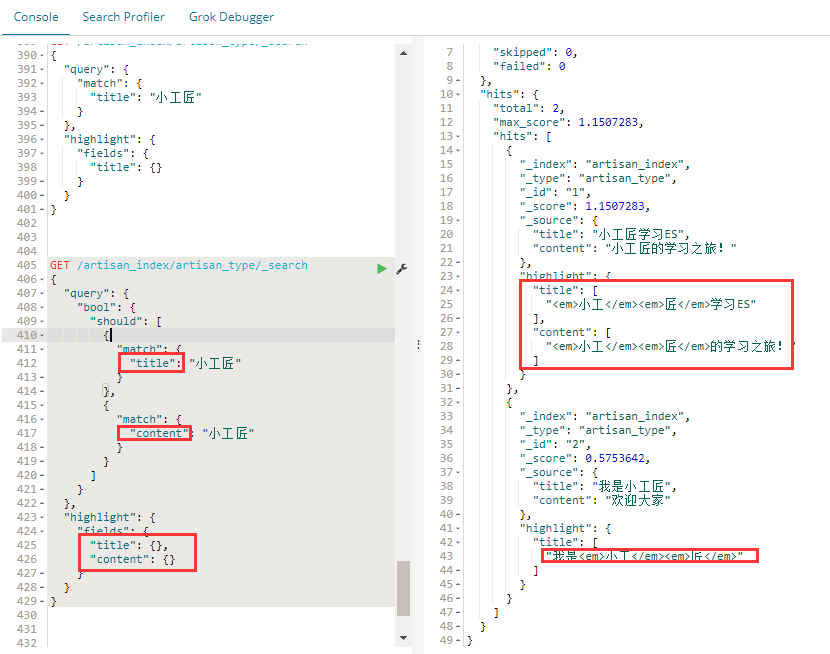Collapse the fold arrow at editor line 390
The height and width of the screenshot is (654, 830).
click(42, 56)
